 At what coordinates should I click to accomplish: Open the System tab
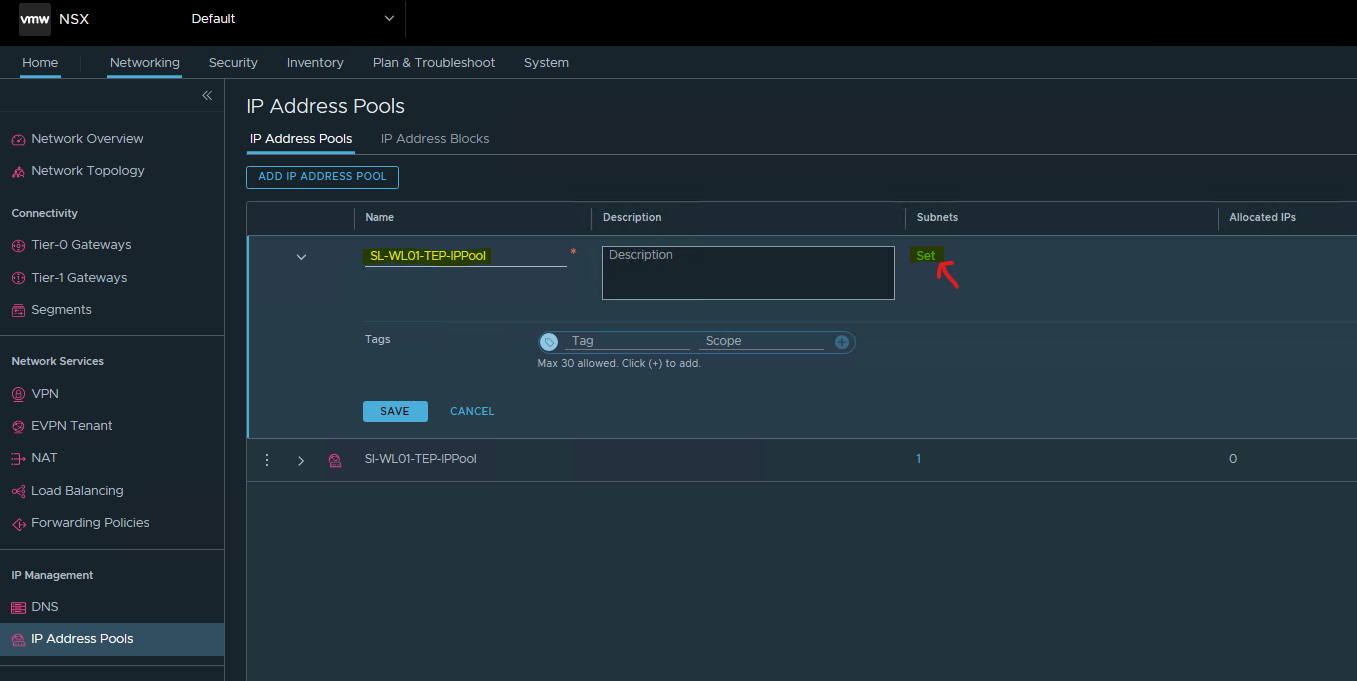pyautogui.click(x=546, y=62)
